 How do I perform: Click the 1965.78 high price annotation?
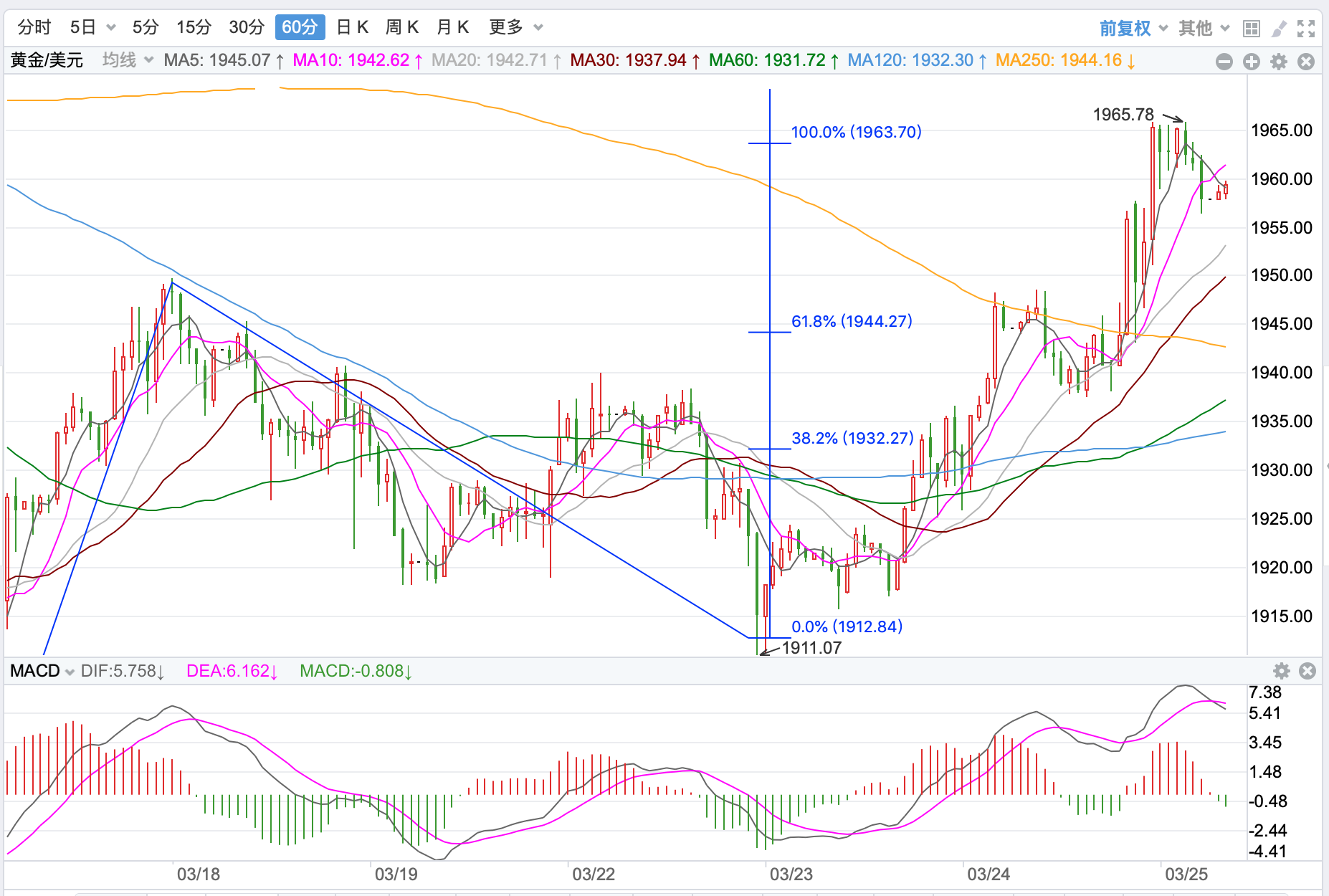[x=1123, y=115]
